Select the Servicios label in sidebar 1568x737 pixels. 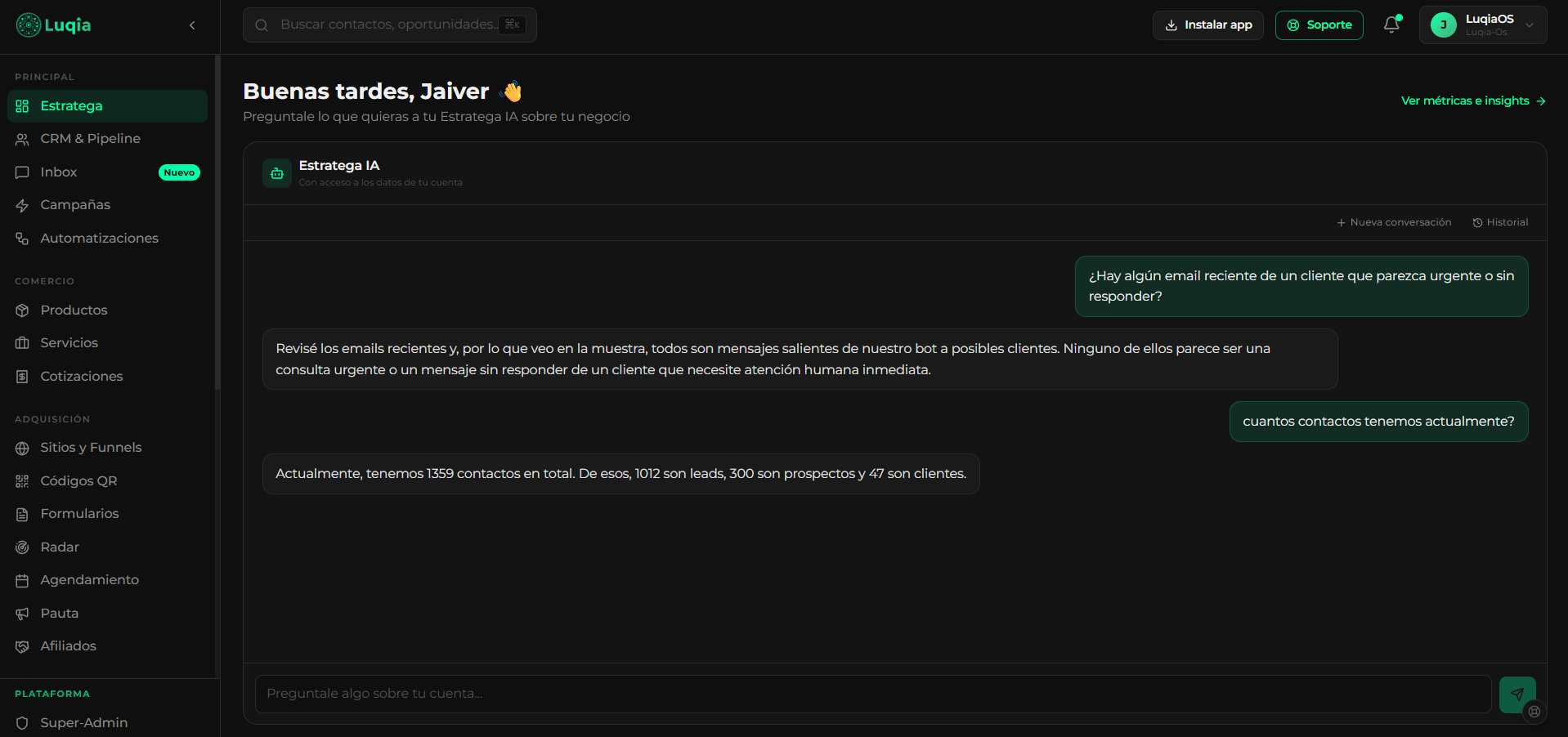click(x=69, y=343)
